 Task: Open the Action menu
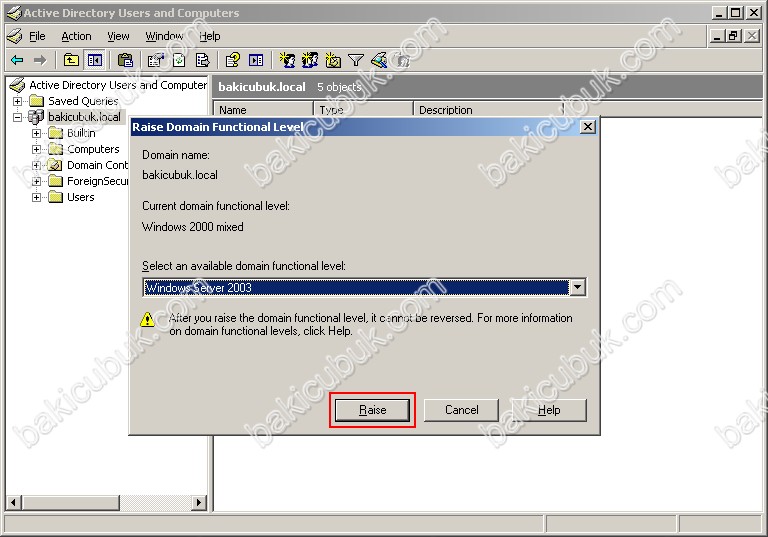coord(76,36)
